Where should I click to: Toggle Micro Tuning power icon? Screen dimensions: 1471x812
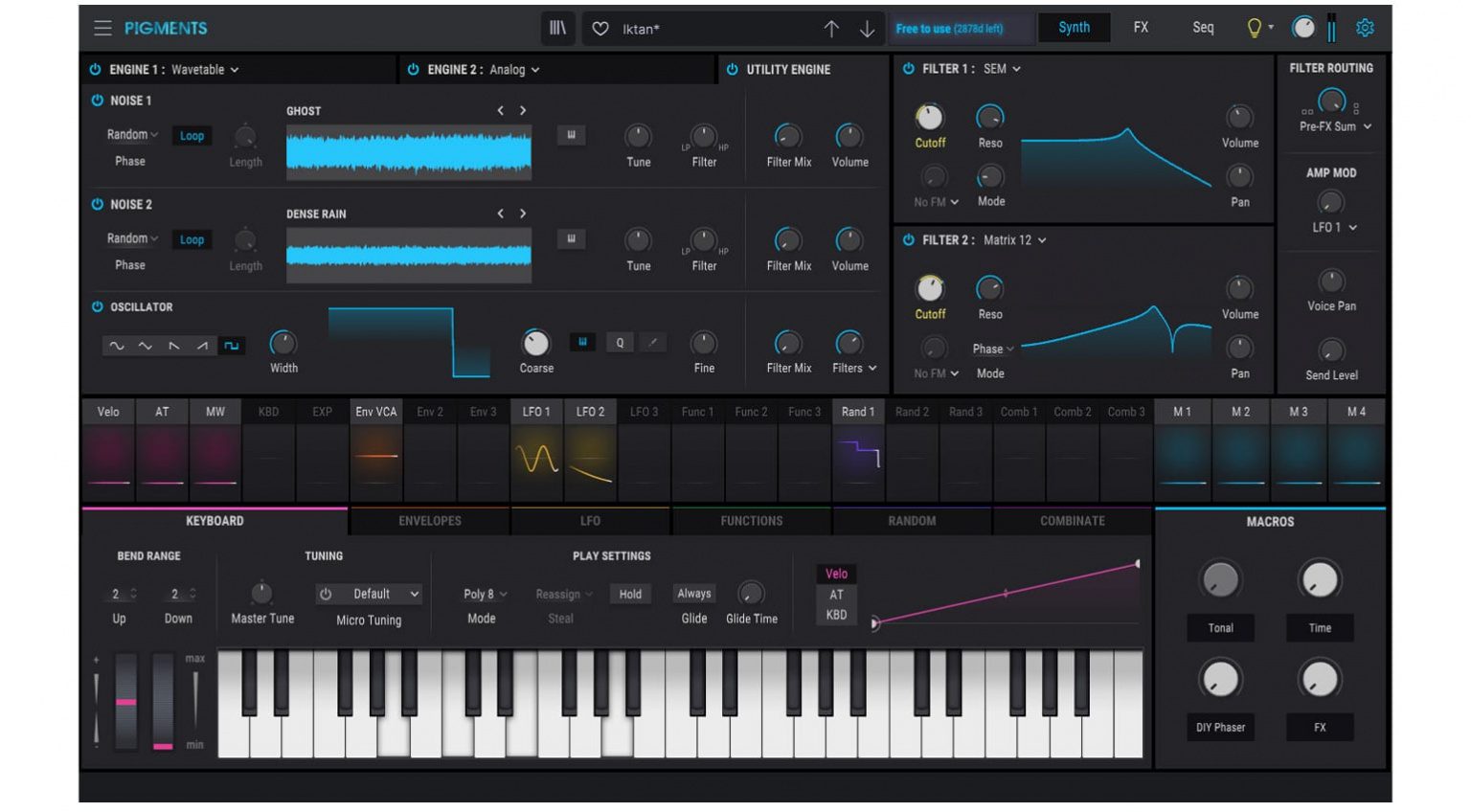tap(326, 594)
